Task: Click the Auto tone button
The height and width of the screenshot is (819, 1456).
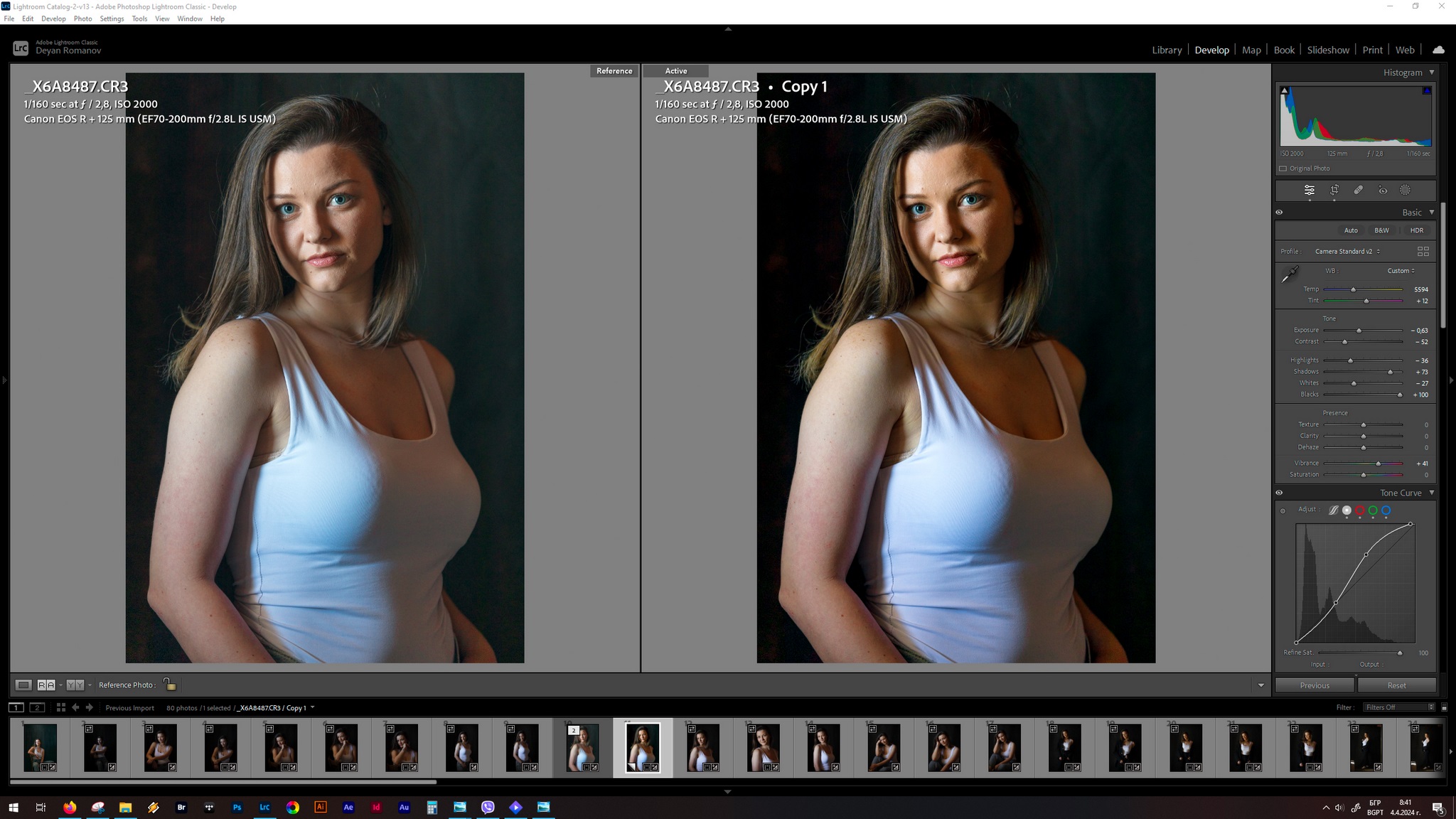Action: [x=1350, y=230]
